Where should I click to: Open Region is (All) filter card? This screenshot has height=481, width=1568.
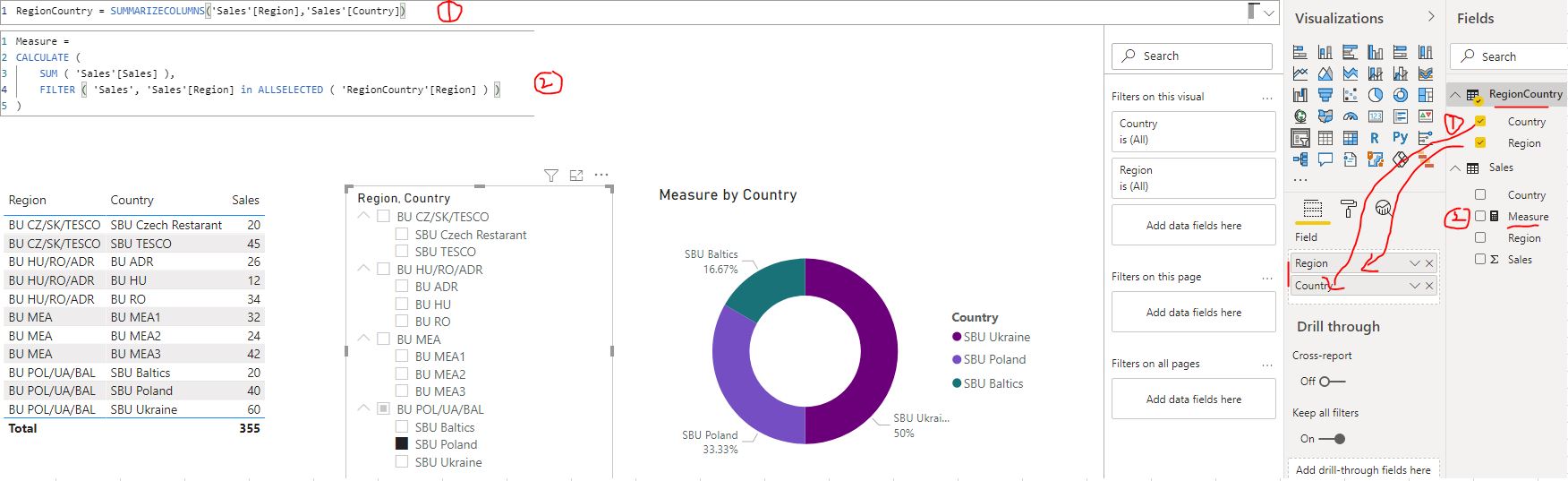[x=1193, y=178]
